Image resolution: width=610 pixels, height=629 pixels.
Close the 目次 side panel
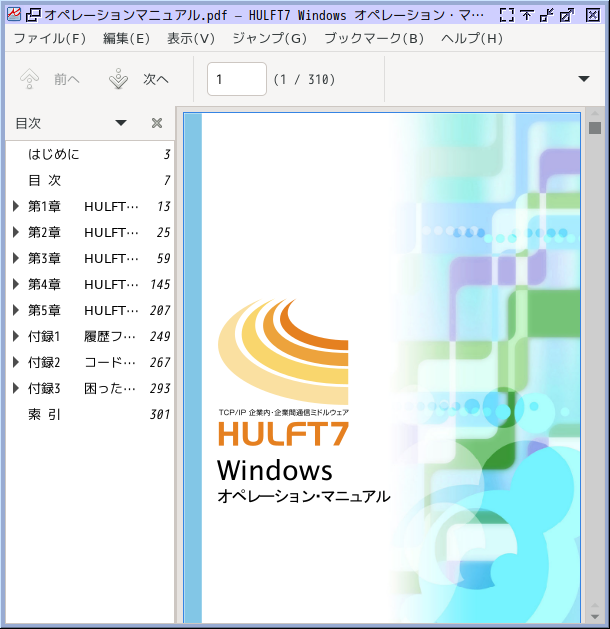click(x=157, y=123)
